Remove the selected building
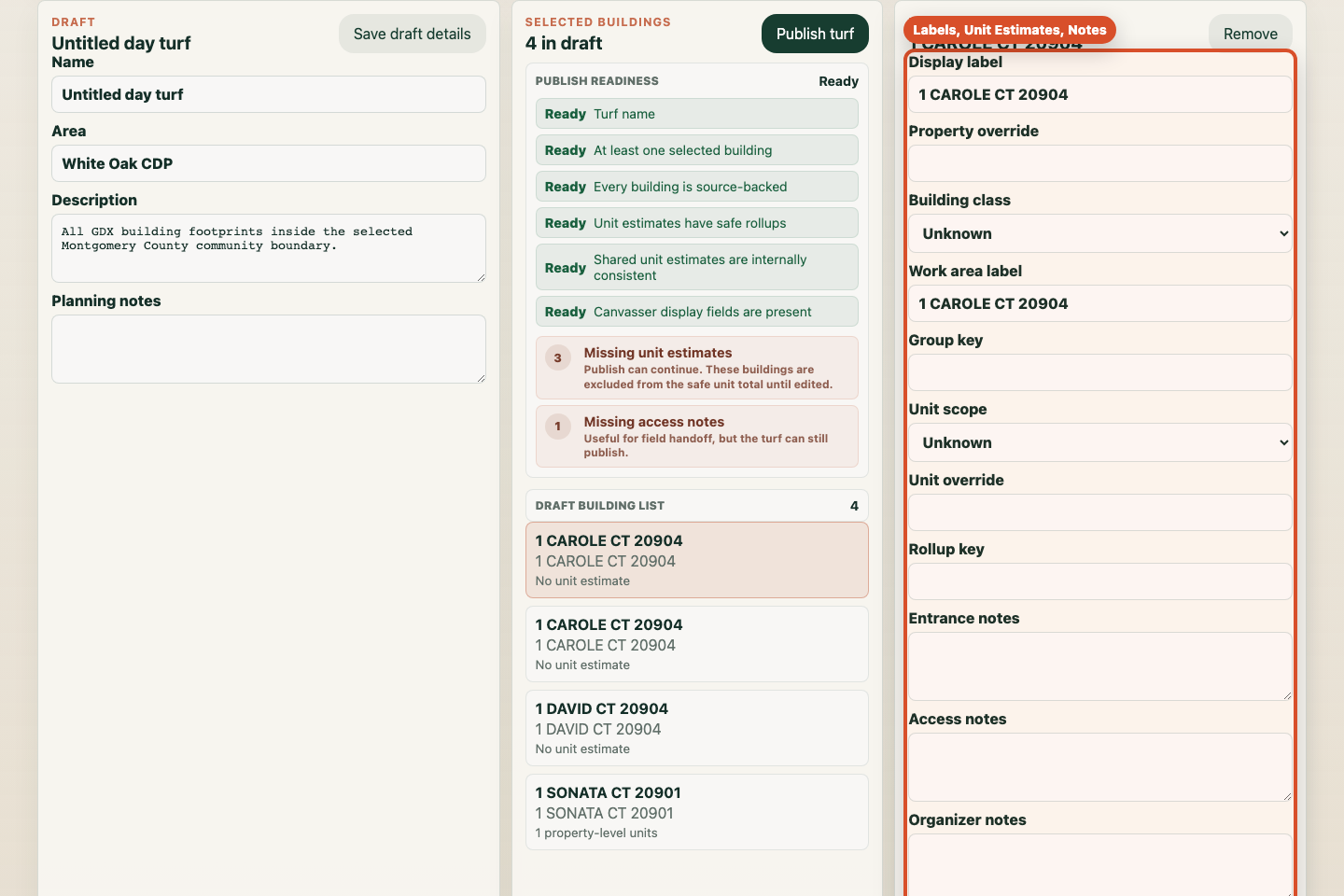Image resolution: width=1344 pixels, height=896 pixels. click(x=1250, y=34)
